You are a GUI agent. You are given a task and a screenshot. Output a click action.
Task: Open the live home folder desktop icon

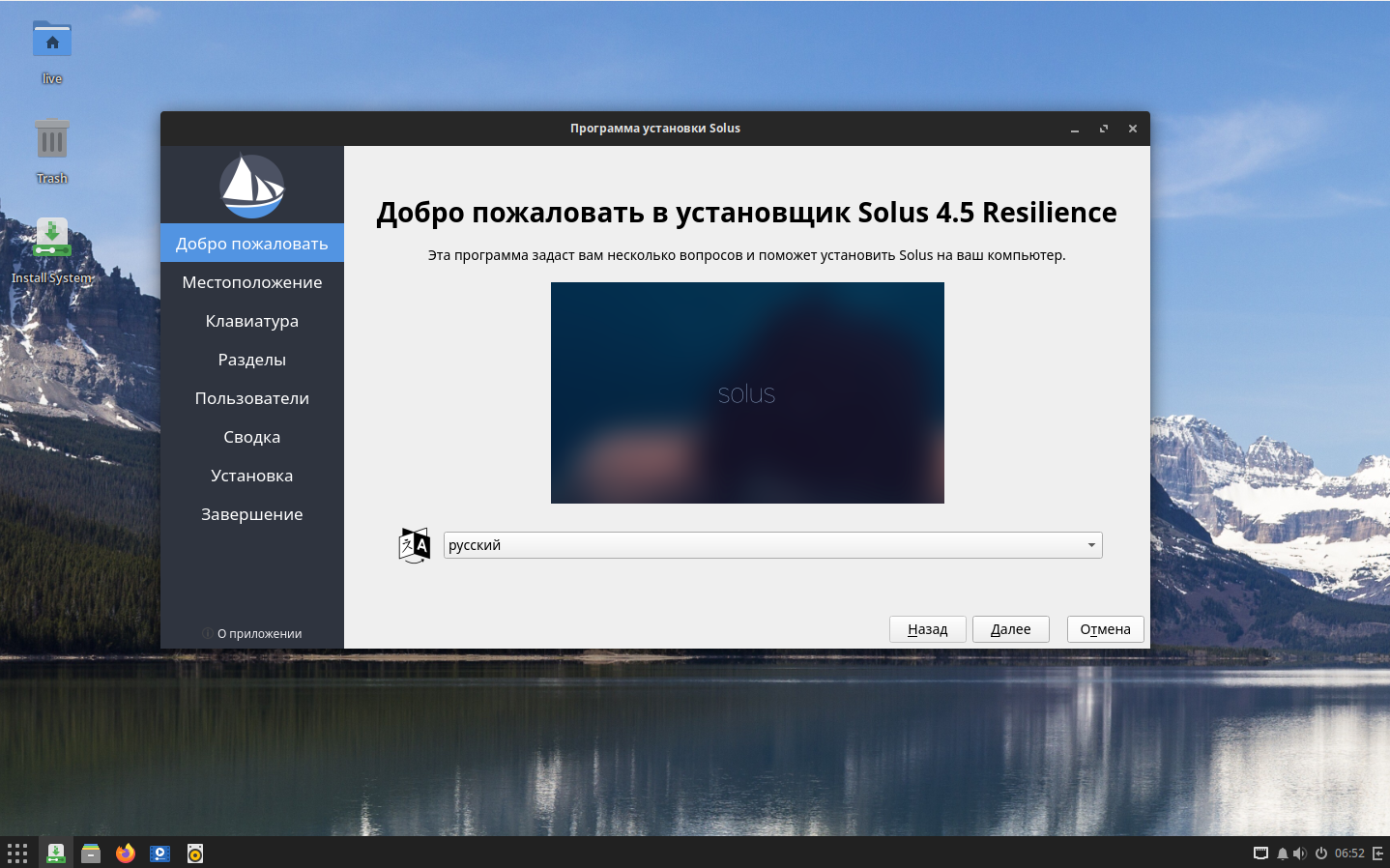point(52,52)
